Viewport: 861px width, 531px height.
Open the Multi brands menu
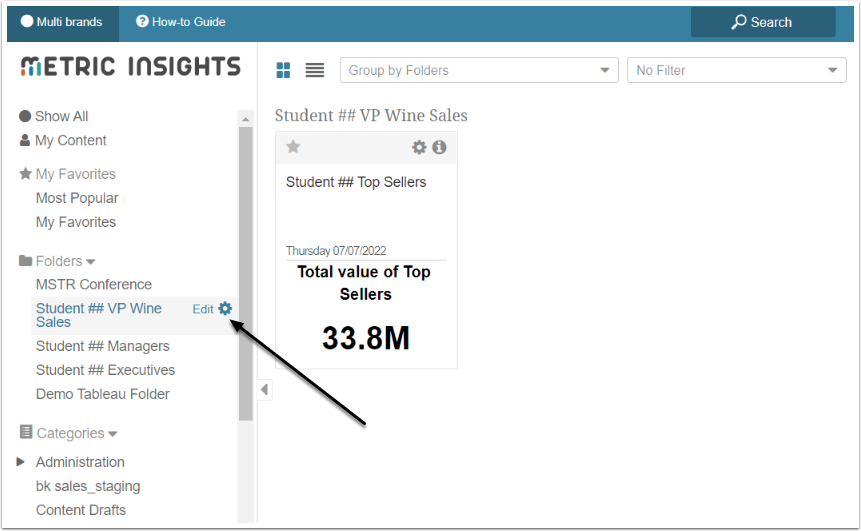(62, 22)
